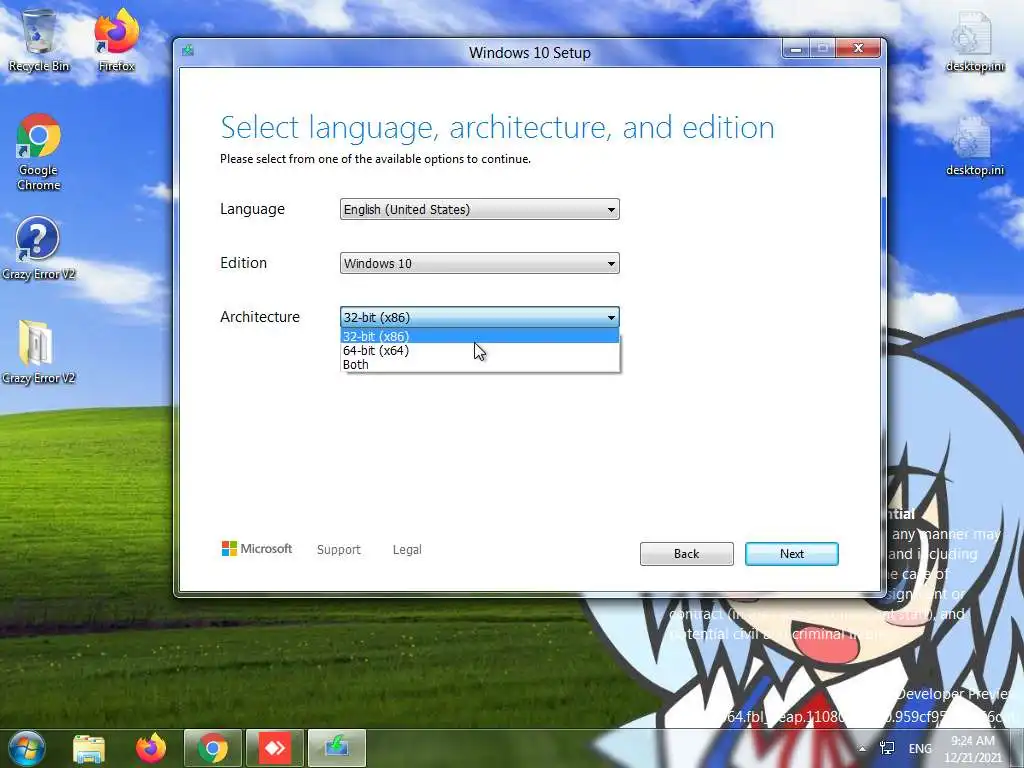This screenshot has width=1024, height=768.
Task: Switch to Chrome in the taskbar
Action: pyautogui.click(x=213, y=748)
